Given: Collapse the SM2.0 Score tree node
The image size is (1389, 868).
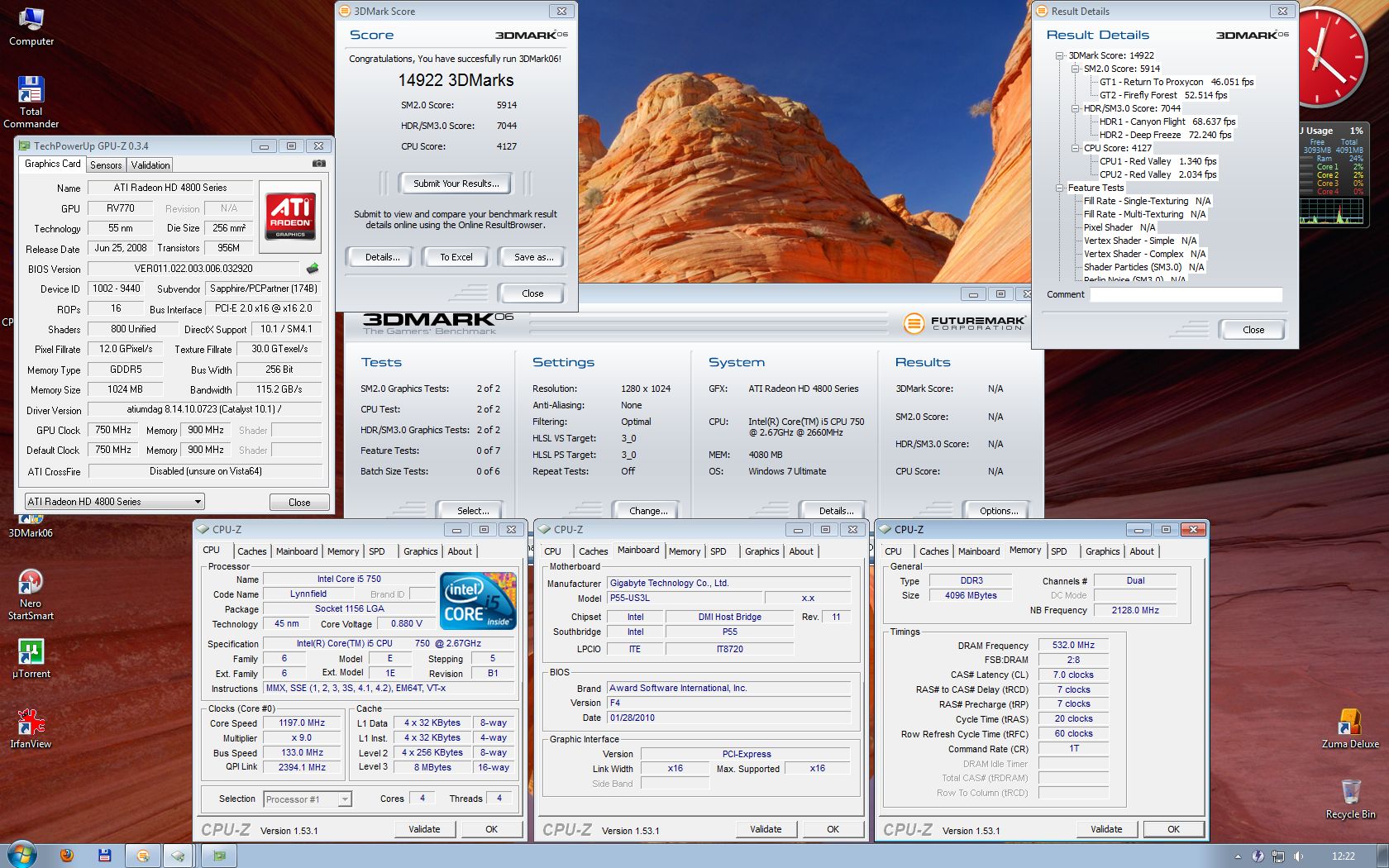Looking at the screenshot, I should pos(1075,69).
